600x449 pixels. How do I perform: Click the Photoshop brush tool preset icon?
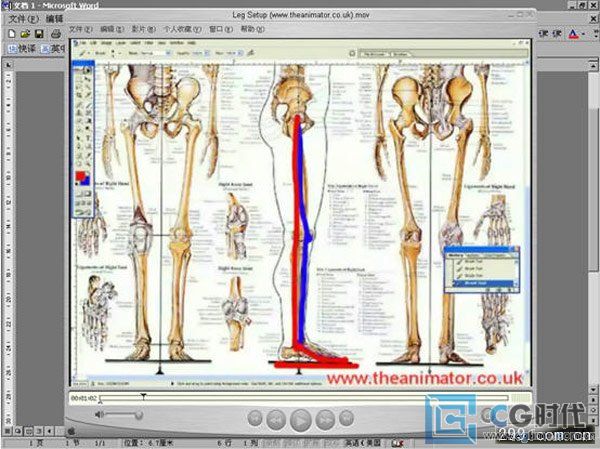click(83, 53)
